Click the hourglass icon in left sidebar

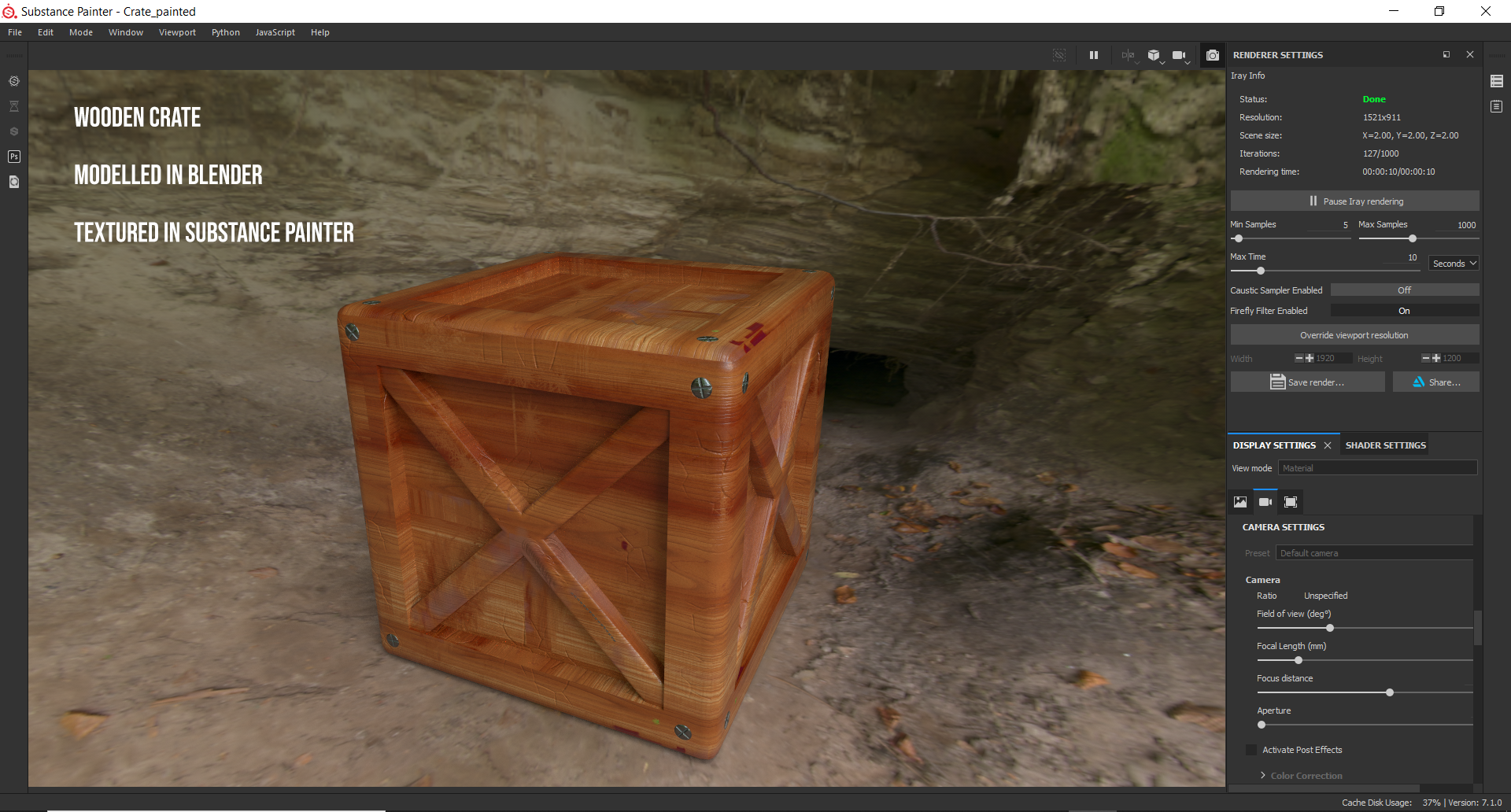point(14,106)
